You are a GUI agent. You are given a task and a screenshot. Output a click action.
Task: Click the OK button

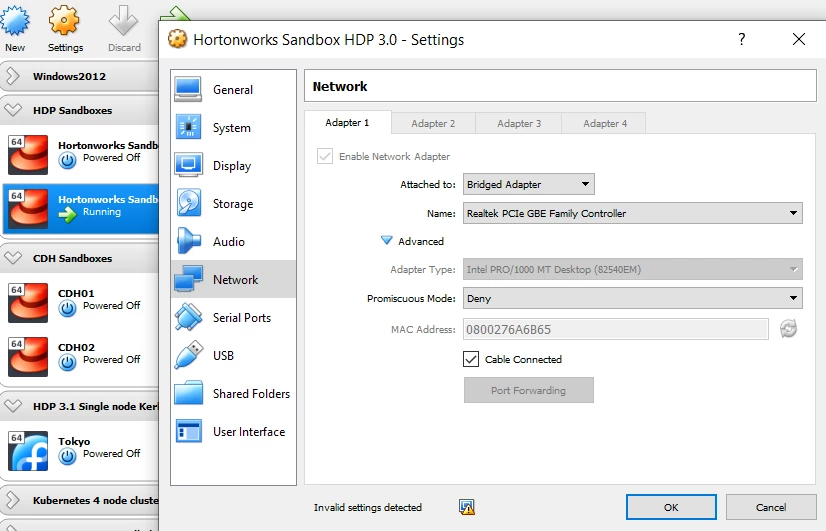(671, 507)
